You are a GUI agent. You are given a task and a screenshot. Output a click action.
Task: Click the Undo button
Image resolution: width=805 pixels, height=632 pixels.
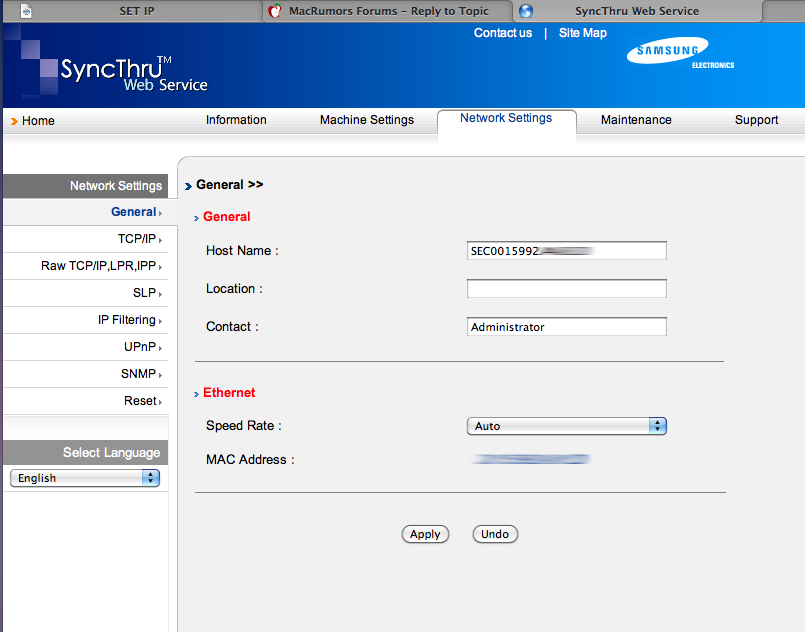coord(495,534)
